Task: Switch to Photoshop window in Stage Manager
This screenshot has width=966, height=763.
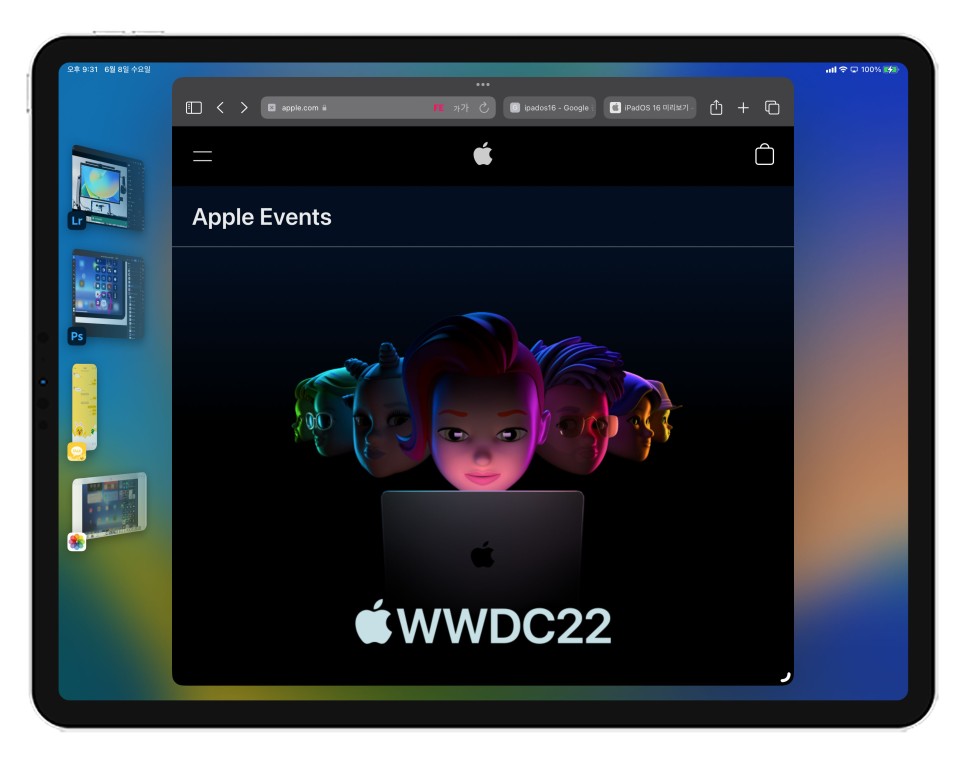Action: (x=108, y=295)
